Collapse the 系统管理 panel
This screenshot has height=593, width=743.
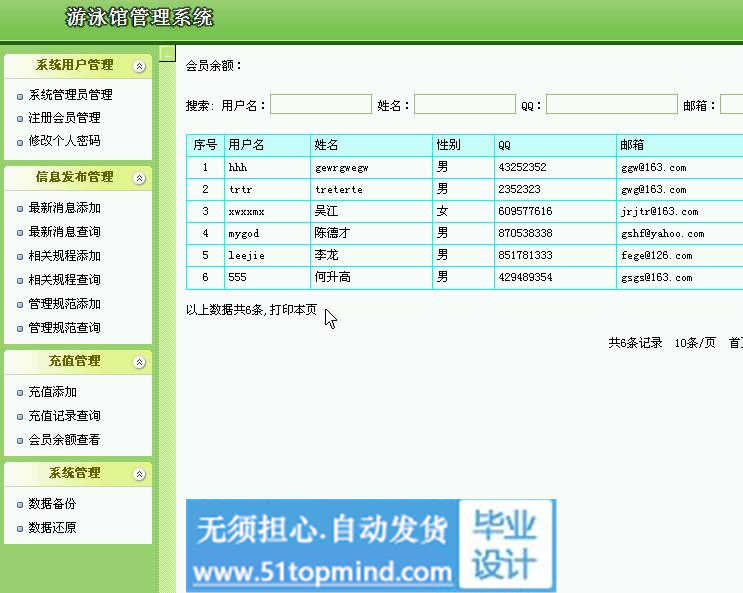click(x=139, y=474)
